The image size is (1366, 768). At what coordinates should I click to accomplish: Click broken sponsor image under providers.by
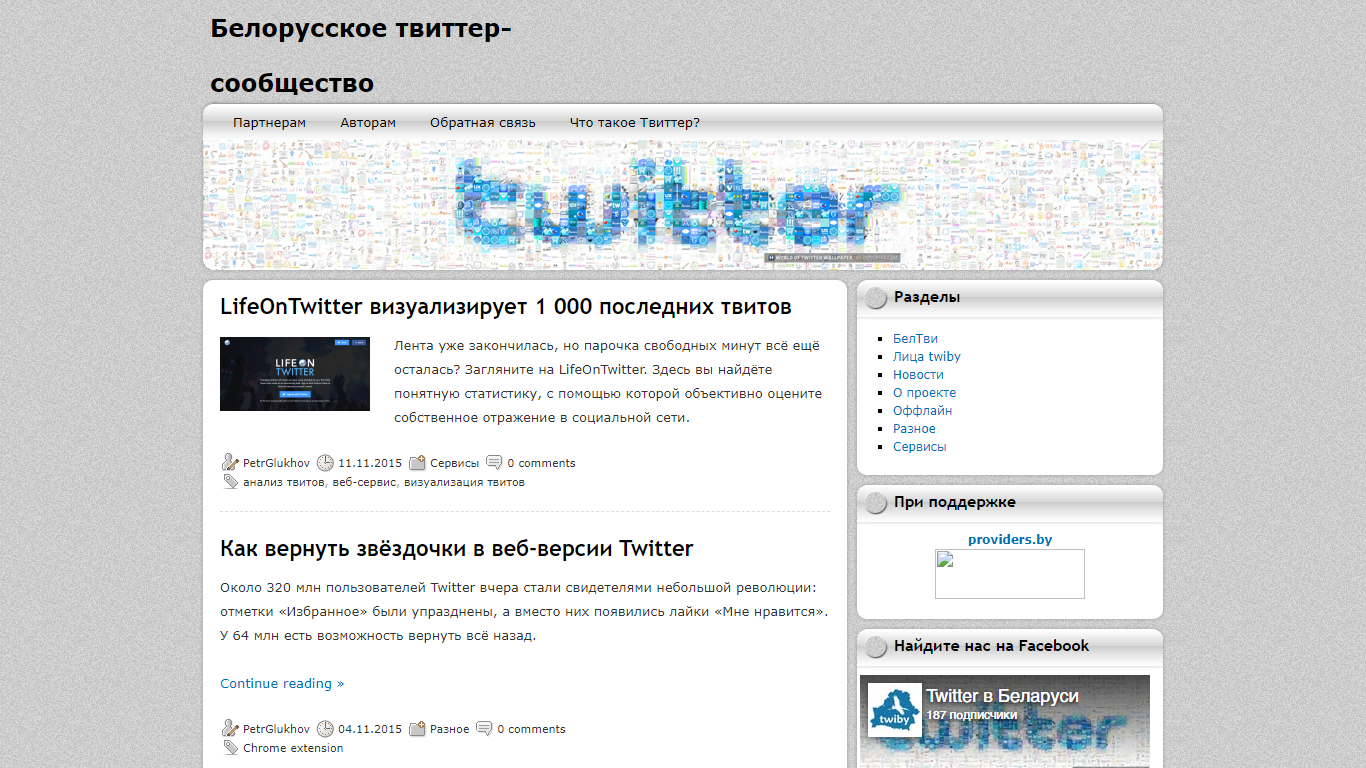(1010, 574)
